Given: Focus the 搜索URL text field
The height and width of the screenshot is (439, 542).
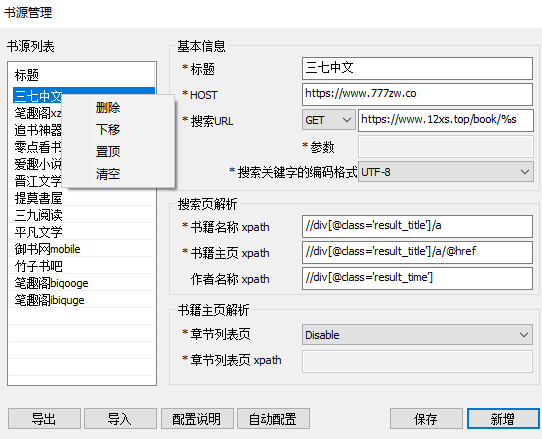Looking at the screenshot, I should pos(446,120).
